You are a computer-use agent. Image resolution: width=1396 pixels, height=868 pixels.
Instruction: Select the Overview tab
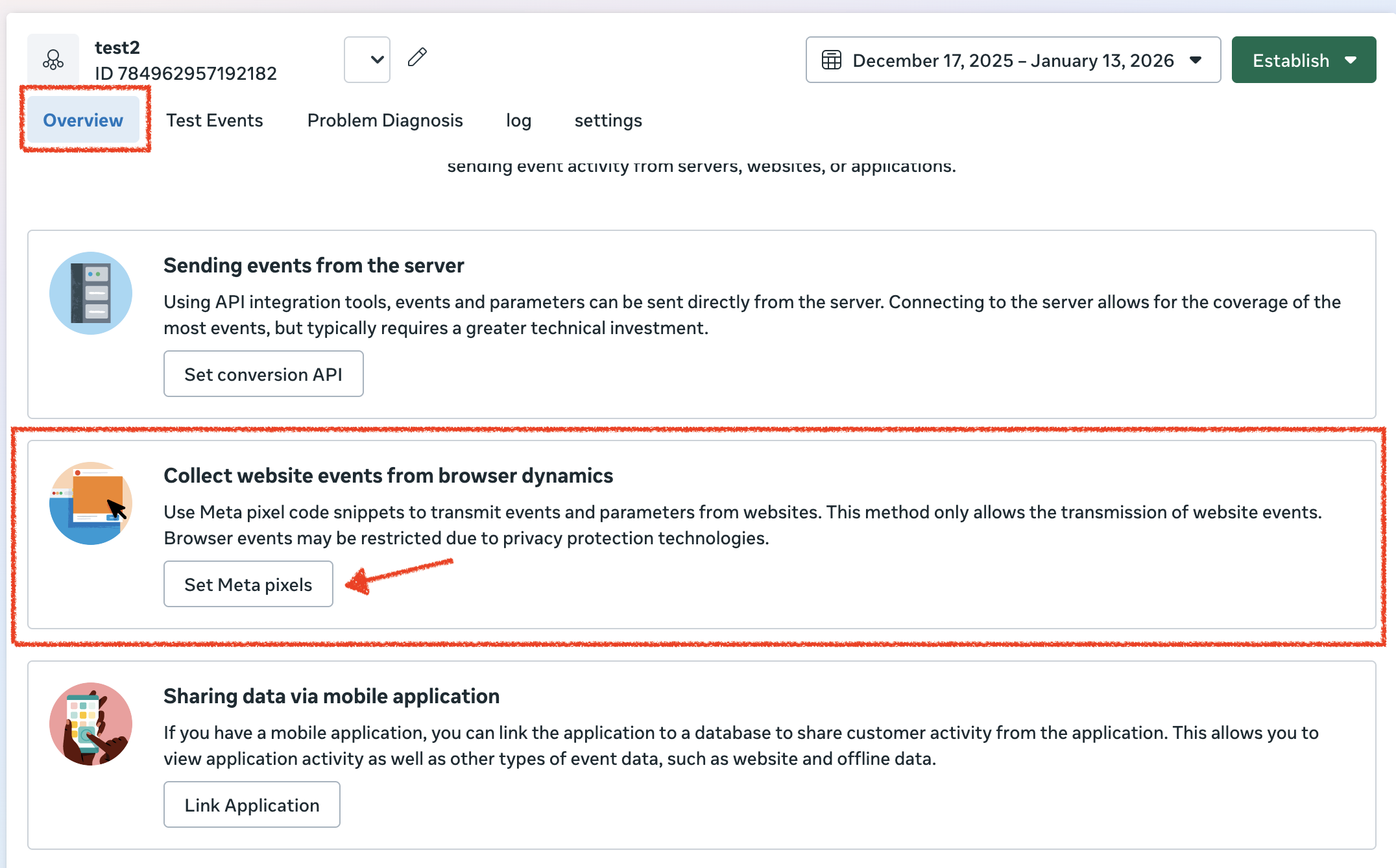coord(83,120)
